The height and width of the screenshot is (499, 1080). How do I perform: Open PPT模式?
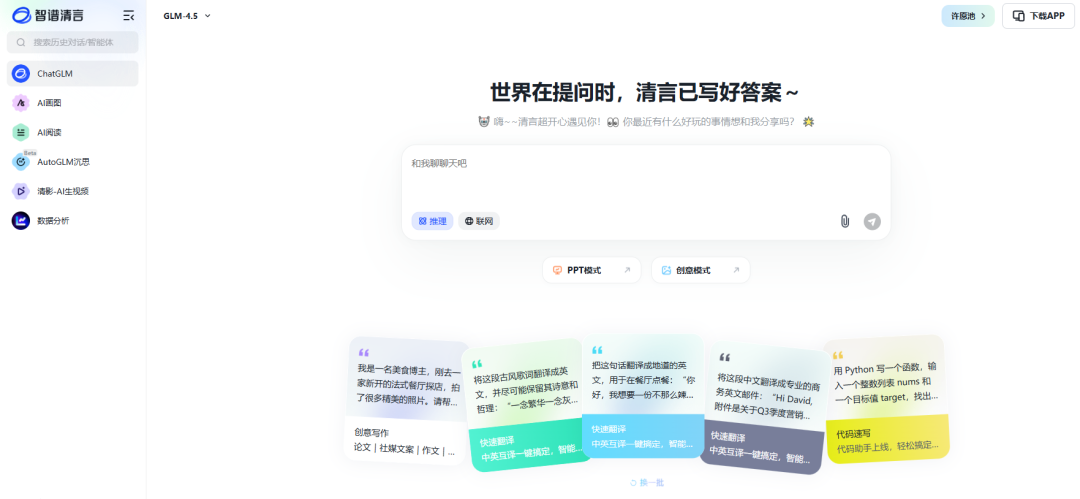click(592, 270)
